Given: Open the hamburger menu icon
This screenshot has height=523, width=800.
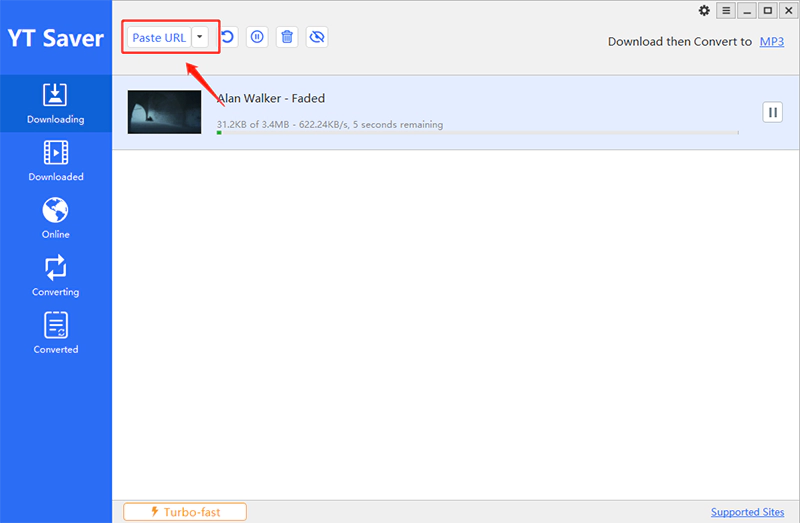Looking at the screenshot, I should [726, 11].
